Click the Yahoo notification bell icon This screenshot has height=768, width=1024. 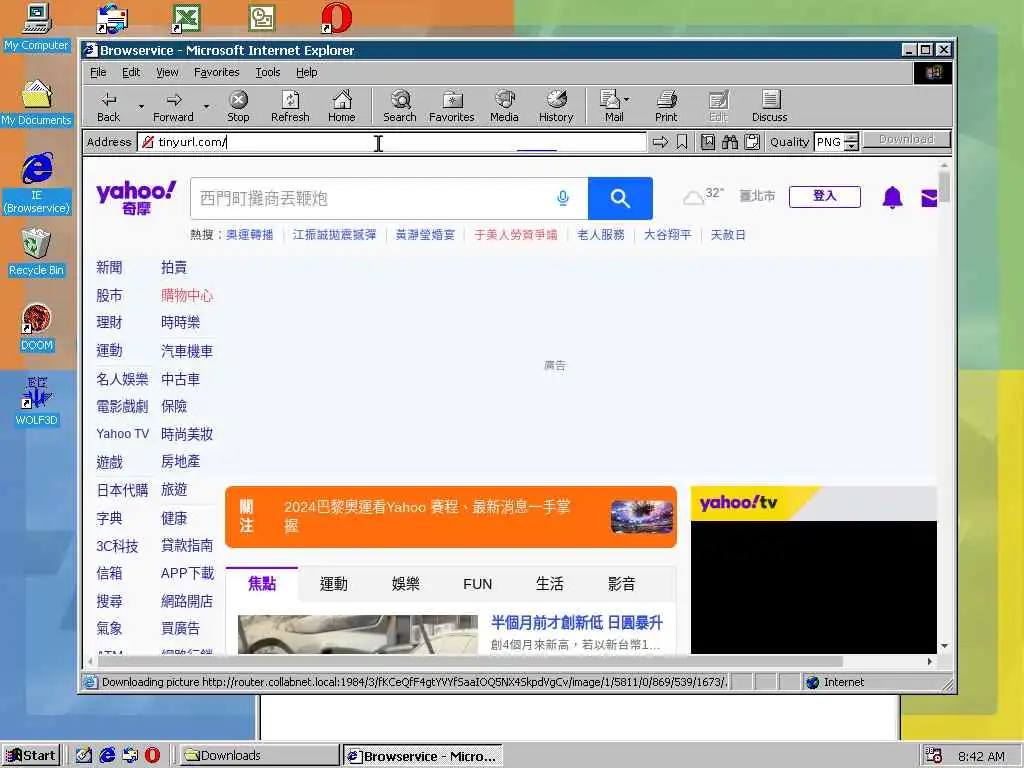click(x=892, y=197)
